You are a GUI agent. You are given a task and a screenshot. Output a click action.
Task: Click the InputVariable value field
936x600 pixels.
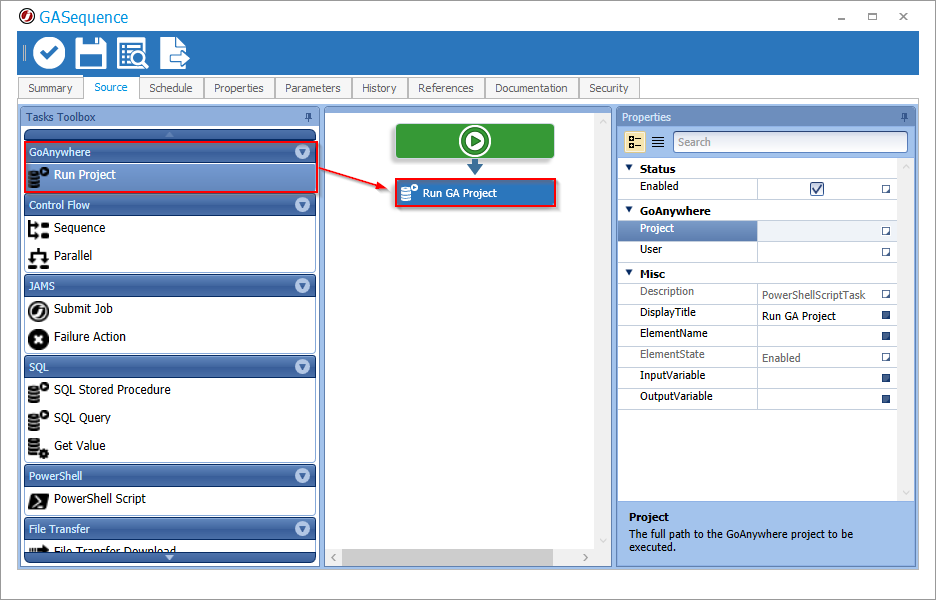817,378
